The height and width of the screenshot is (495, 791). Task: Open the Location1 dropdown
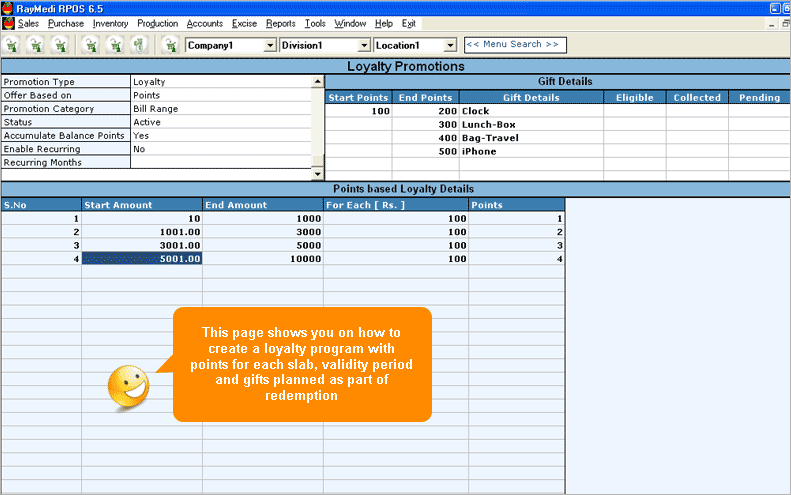[x=450, y=46]
